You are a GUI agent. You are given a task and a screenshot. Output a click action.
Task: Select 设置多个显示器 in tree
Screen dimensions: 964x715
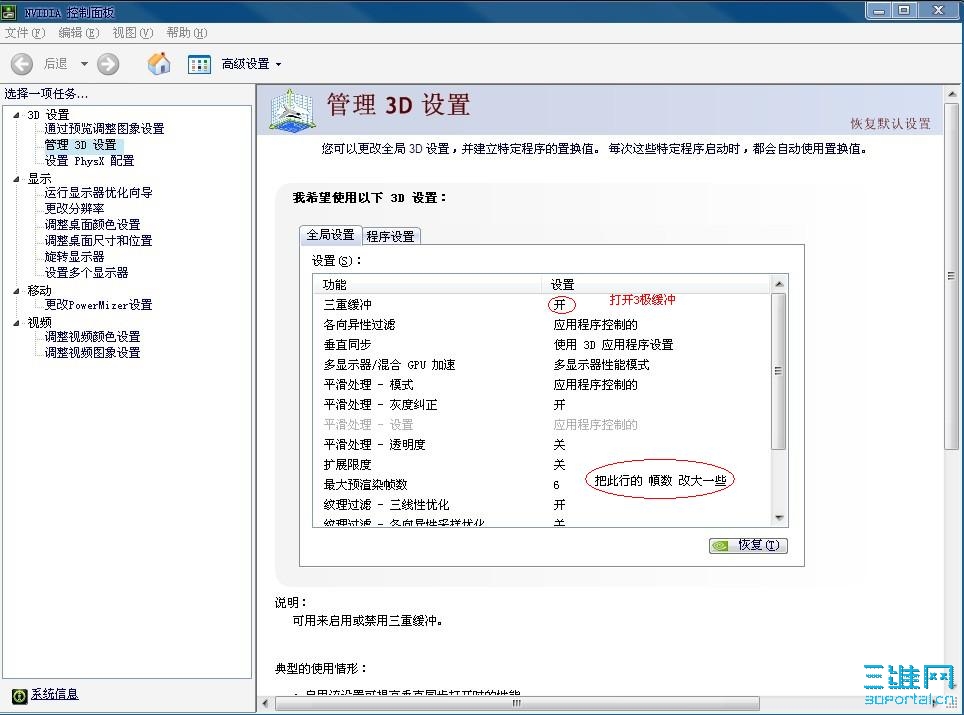click(87, 272)
